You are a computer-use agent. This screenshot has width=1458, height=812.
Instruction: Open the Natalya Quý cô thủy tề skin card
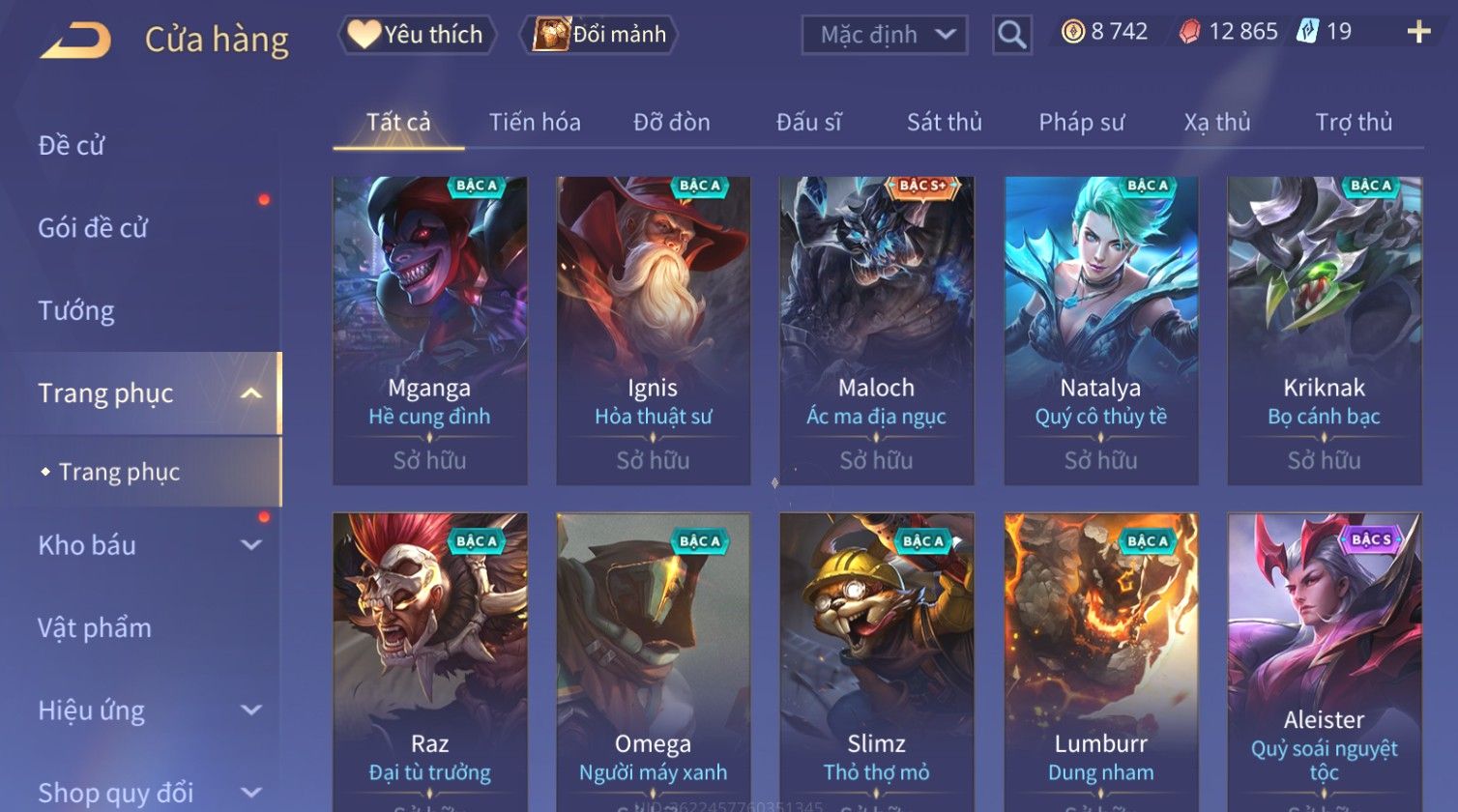point(1101,331)
